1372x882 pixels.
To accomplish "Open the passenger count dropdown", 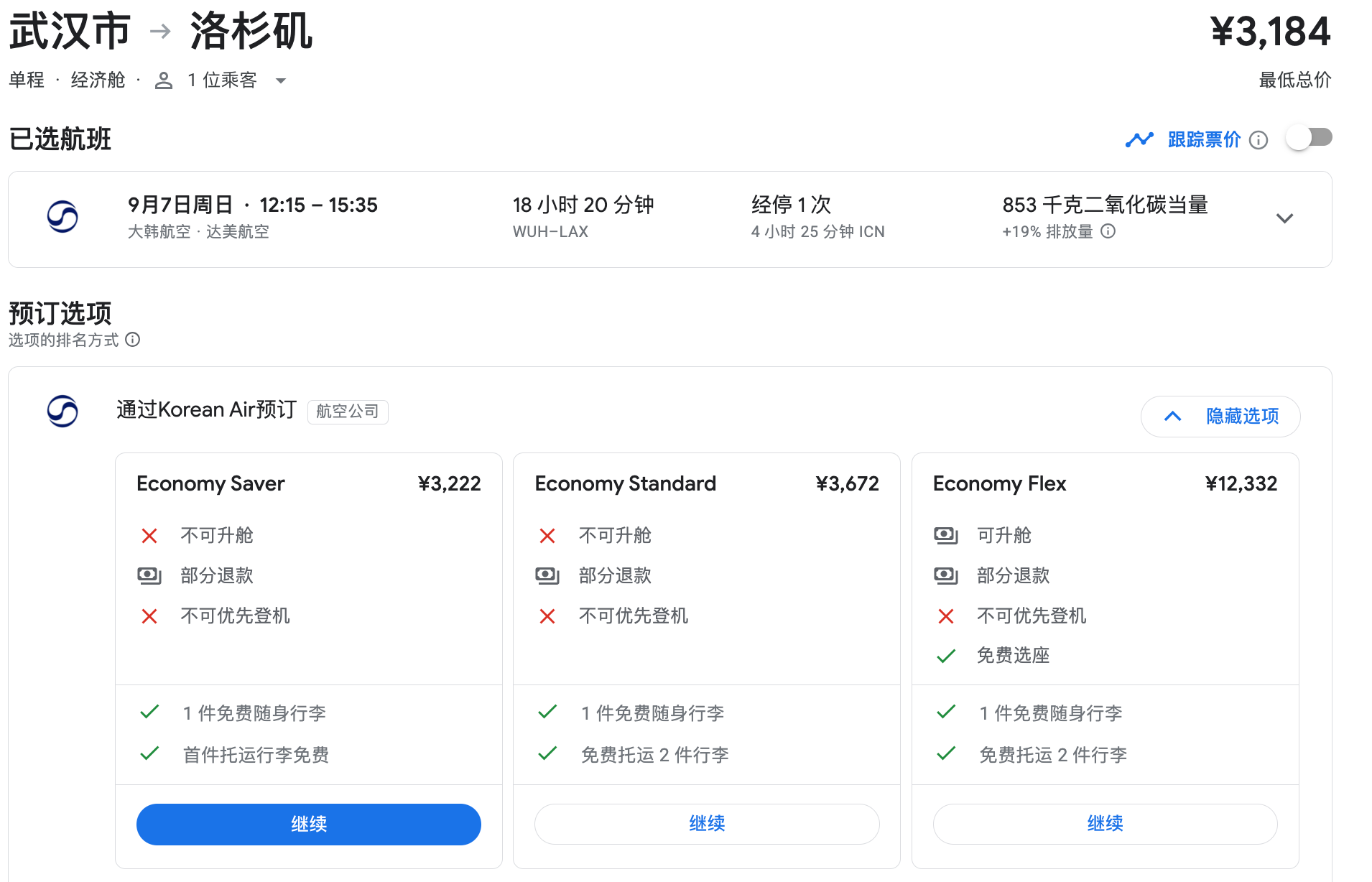I will pos(281,80).
